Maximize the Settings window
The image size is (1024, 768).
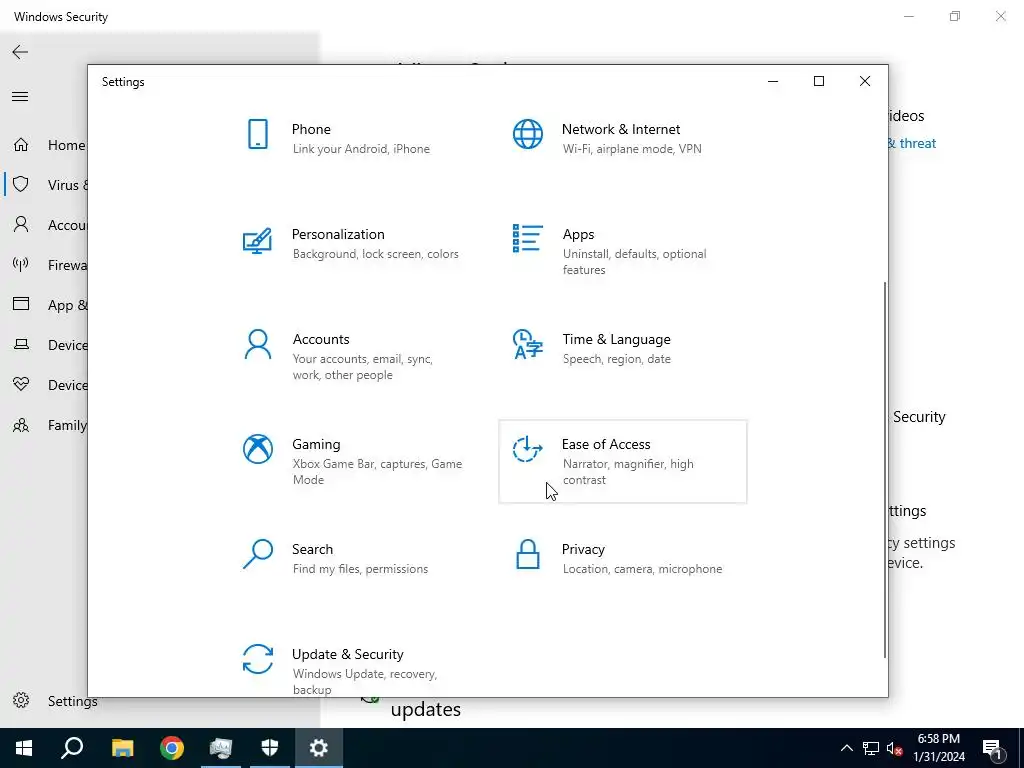pos(818,81)
